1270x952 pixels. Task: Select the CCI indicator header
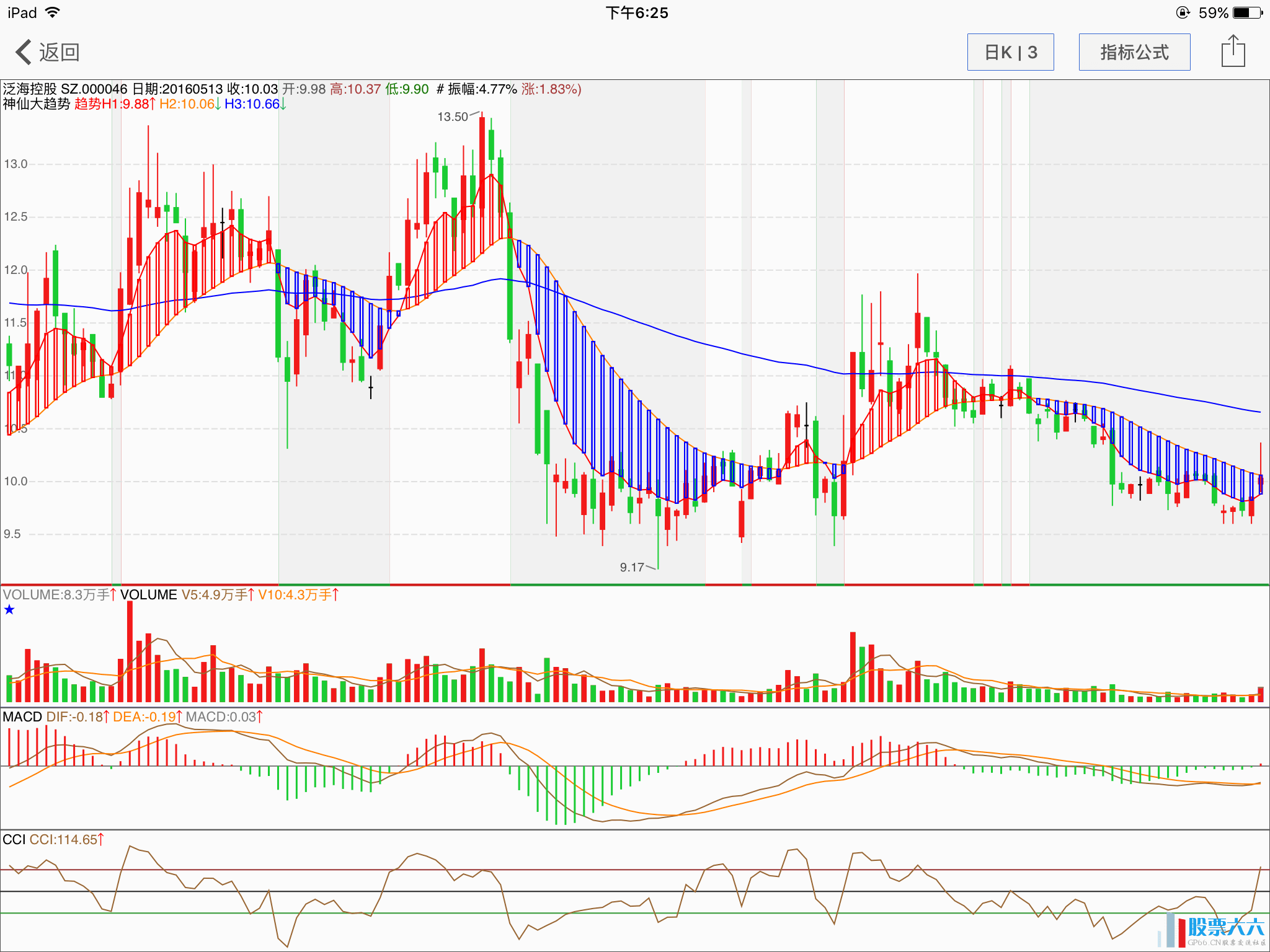14,840
